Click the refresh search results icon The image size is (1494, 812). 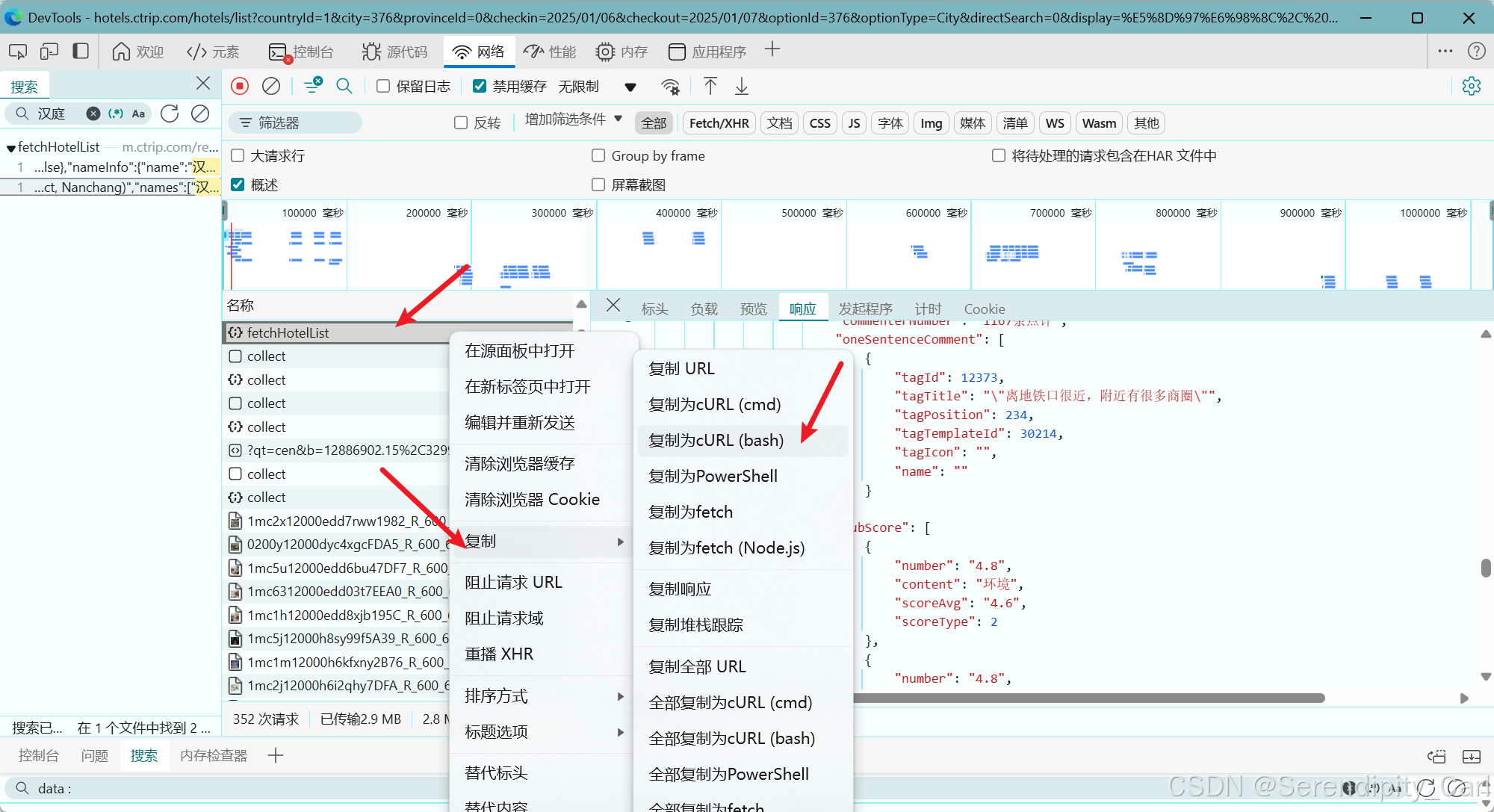[x=170, y=114]
